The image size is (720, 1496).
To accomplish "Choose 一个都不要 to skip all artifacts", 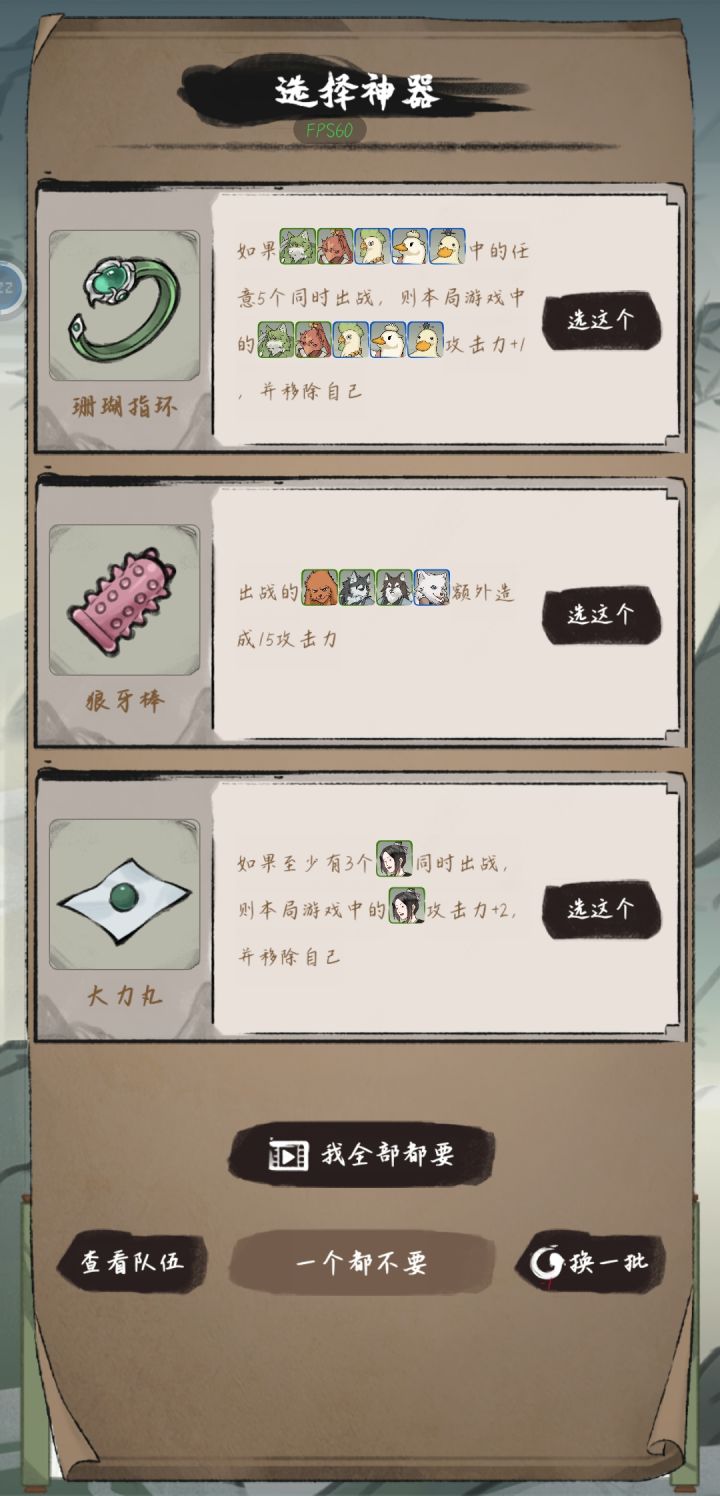I will 362,1263.
